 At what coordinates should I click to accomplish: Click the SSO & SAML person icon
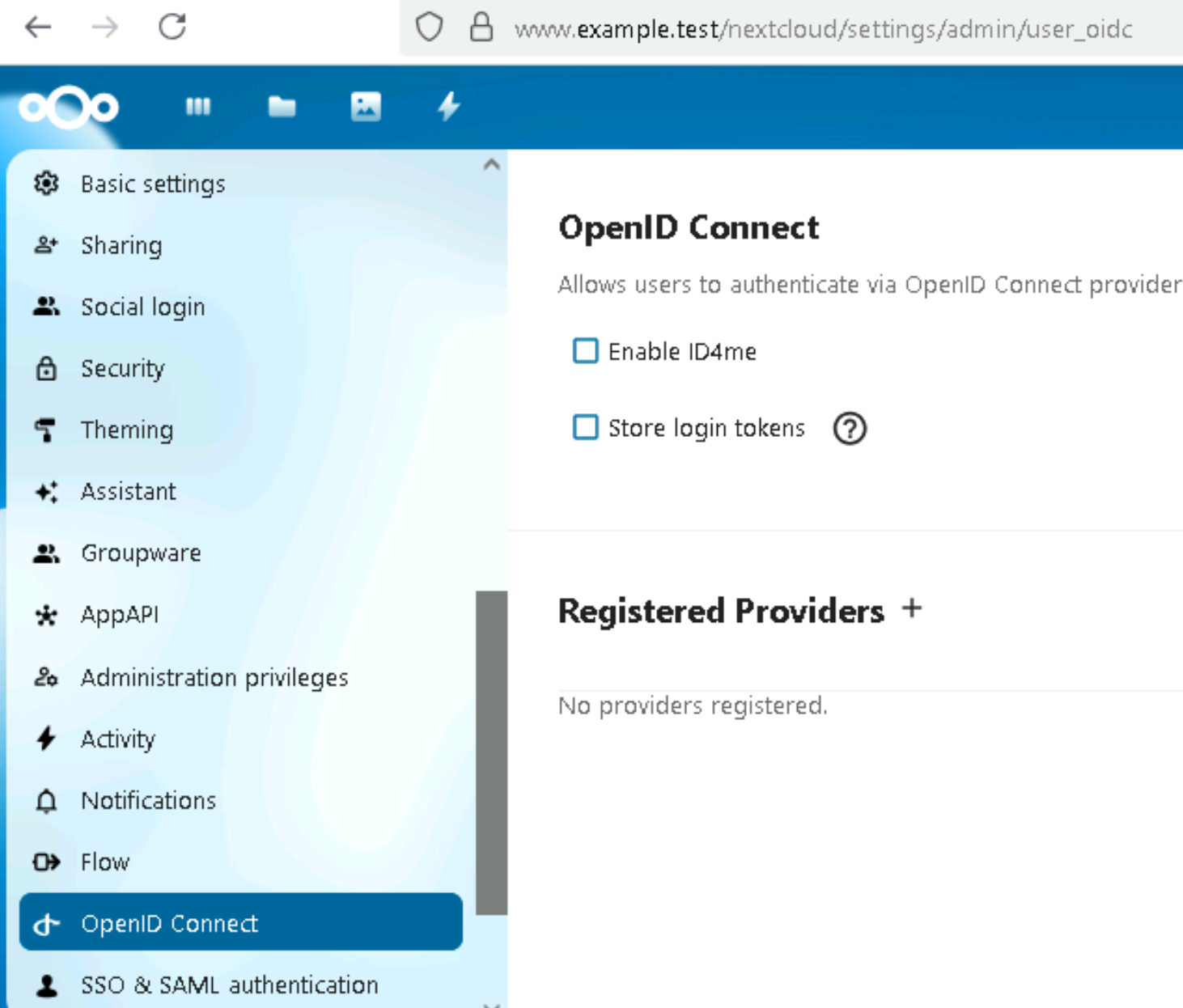46,985
